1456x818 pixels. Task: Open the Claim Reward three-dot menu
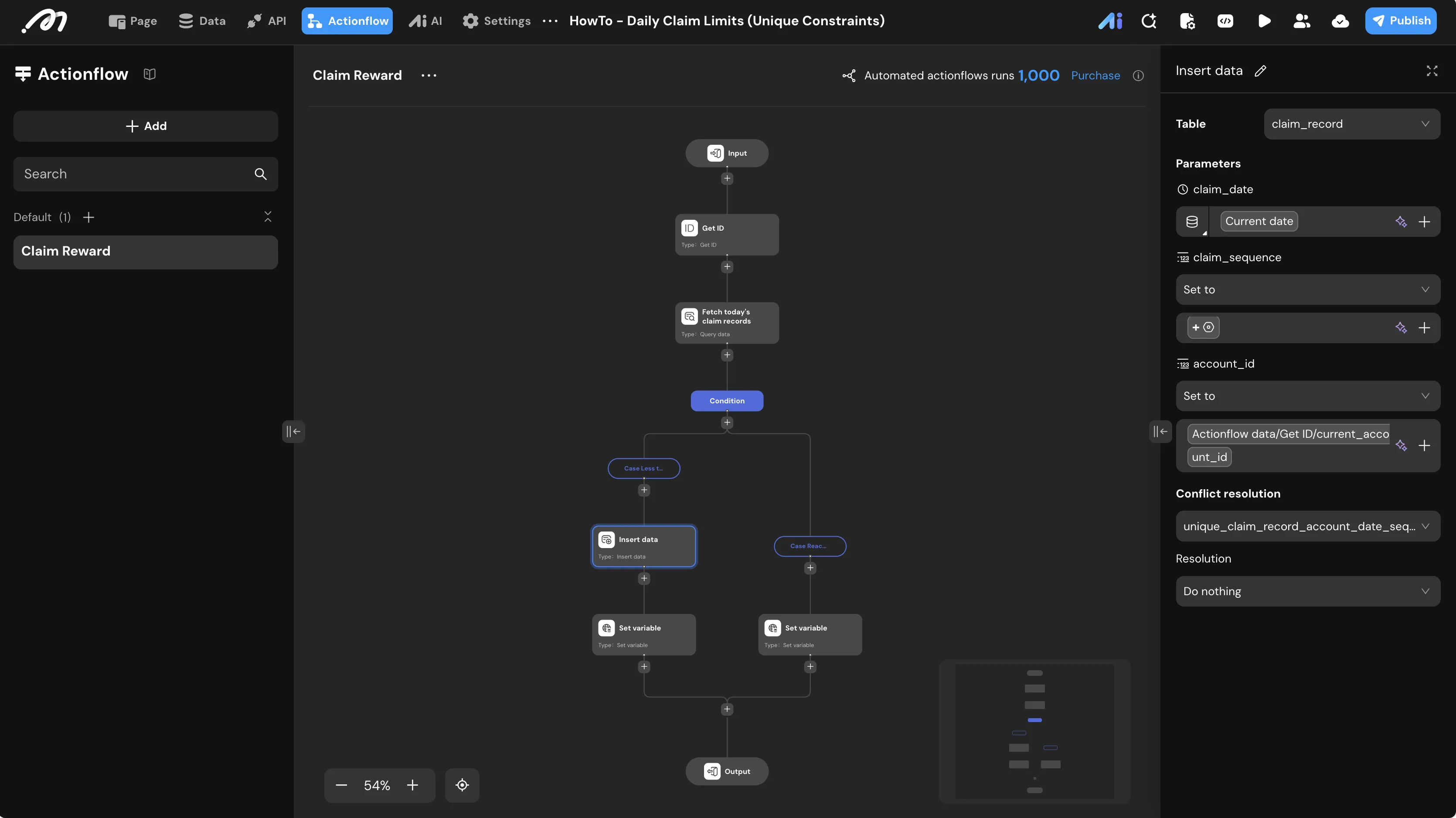tap(429, 75)
